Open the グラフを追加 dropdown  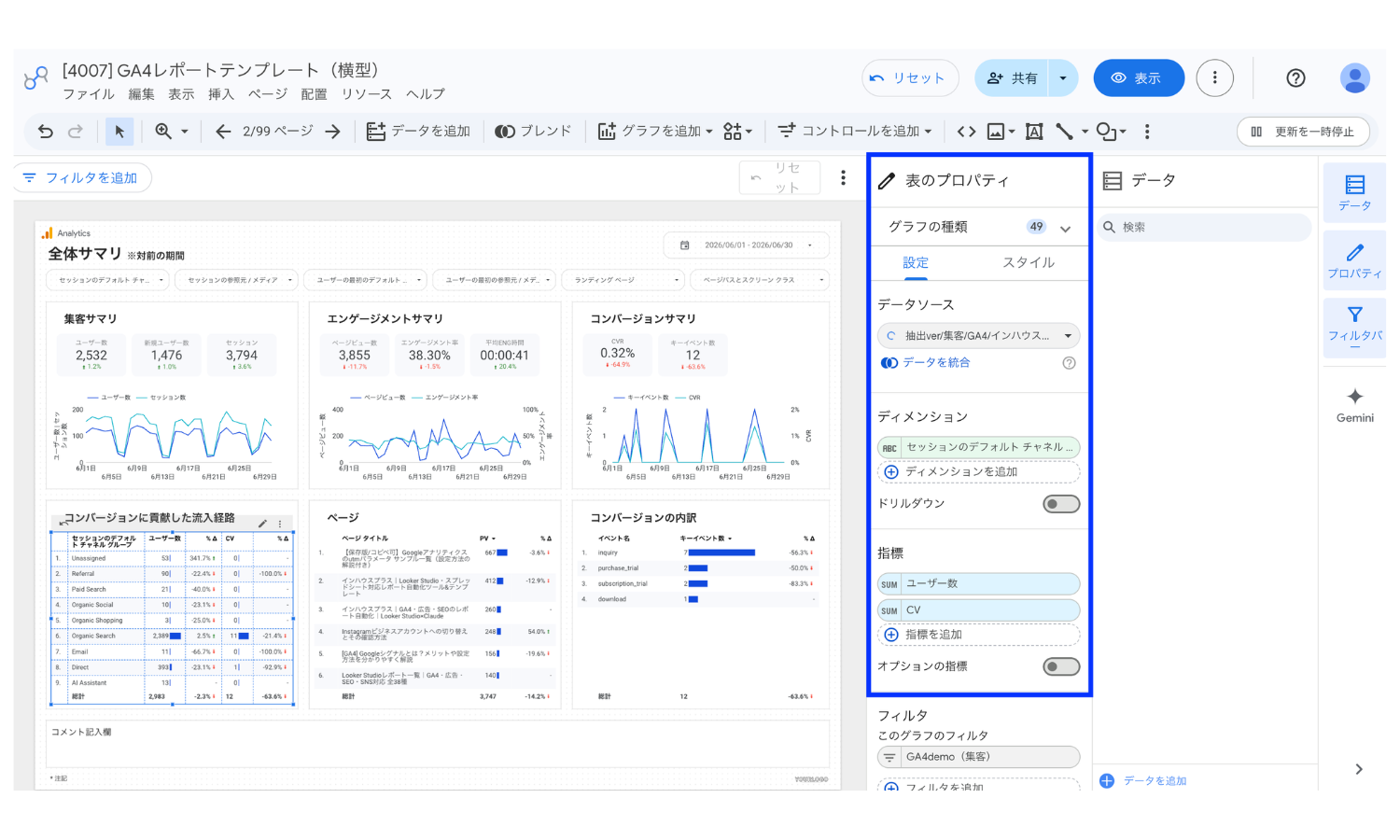point(654,132)
